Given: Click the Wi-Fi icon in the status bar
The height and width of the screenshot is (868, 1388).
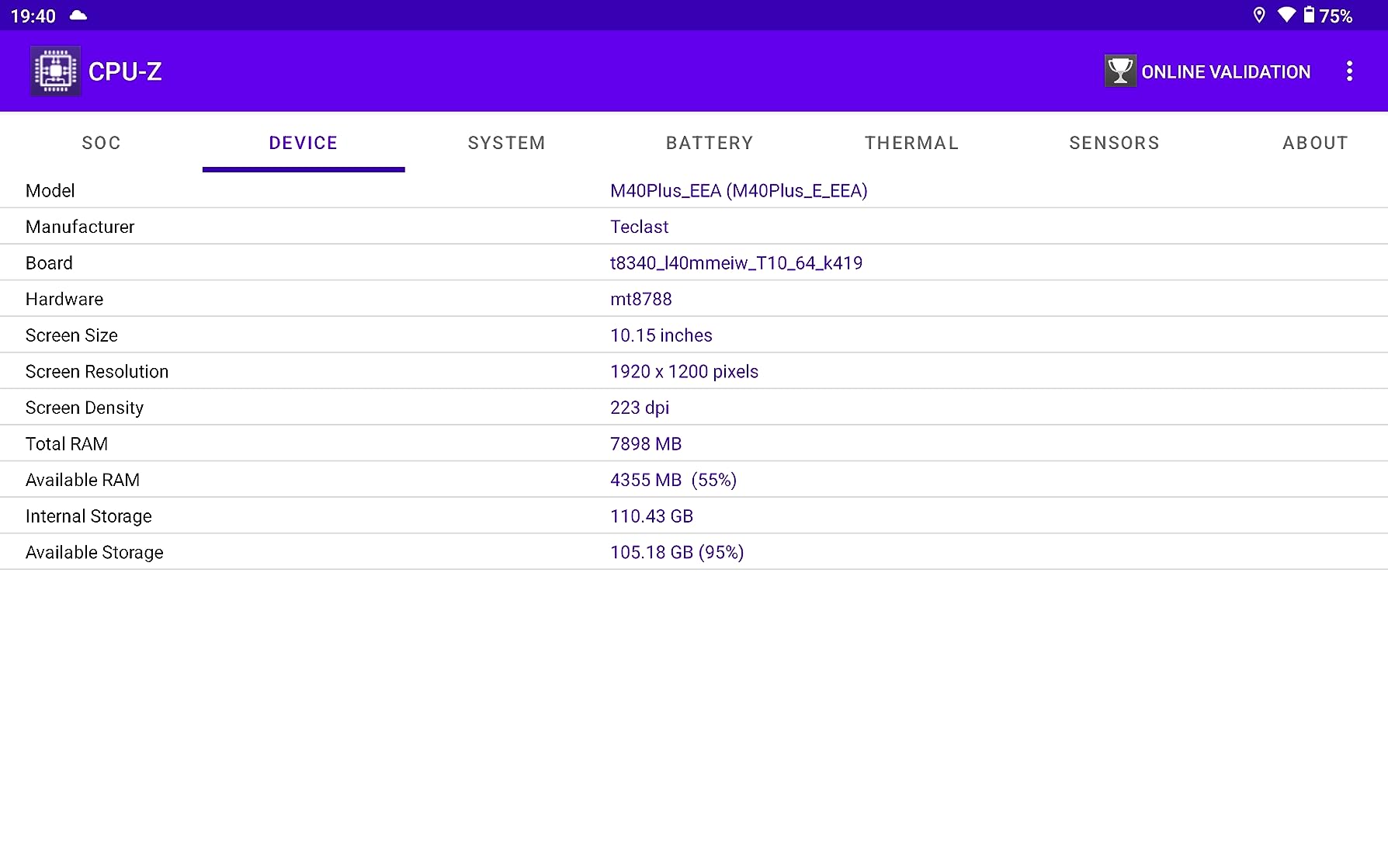Looking at the screenshot, I should click(1287, 14).
